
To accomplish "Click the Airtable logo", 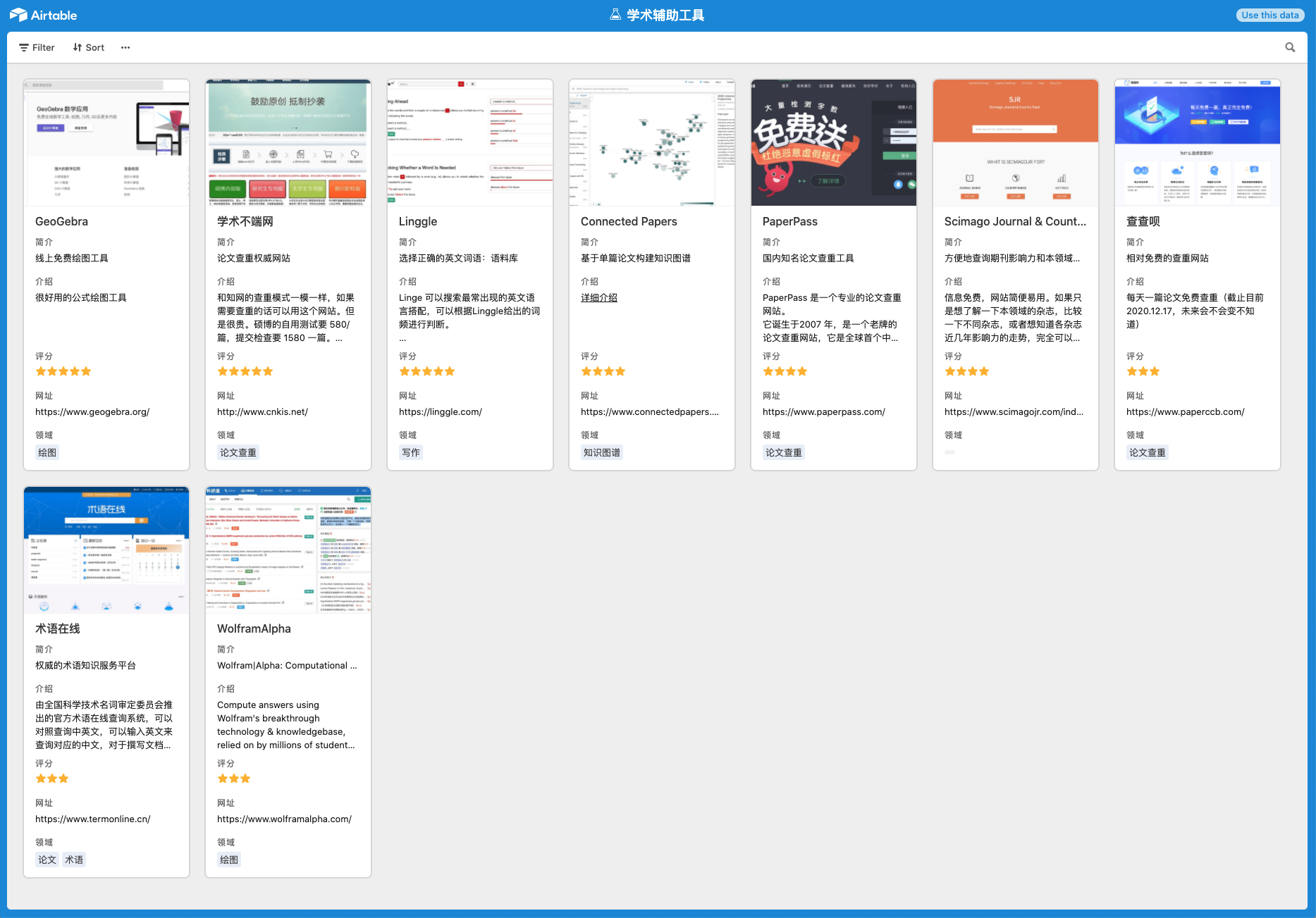I will tap(43, 15).
